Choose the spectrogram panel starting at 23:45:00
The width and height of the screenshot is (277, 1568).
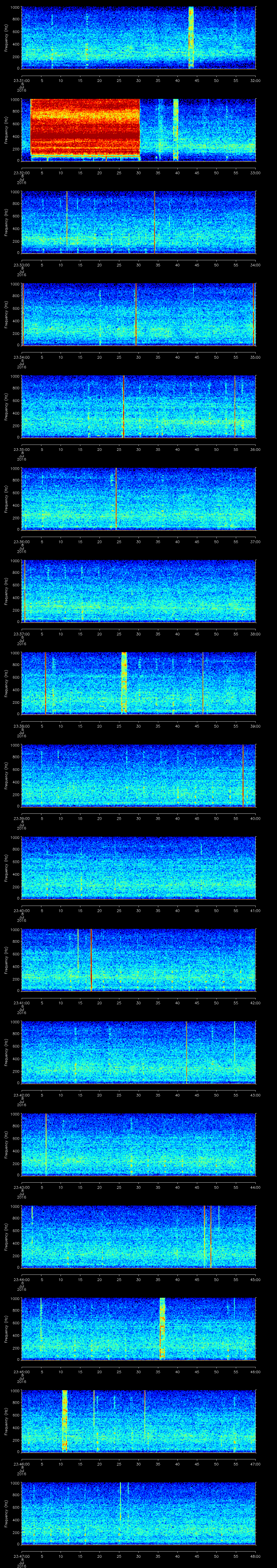point(139,1329)
